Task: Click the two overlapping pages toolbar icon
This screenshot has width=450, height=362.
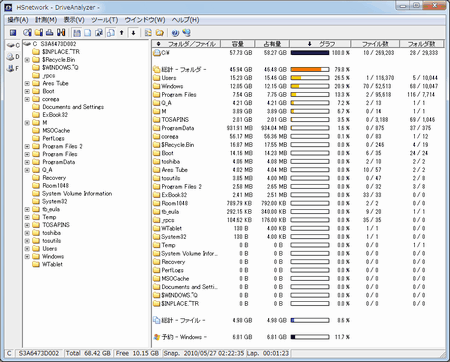Action: 110,33
